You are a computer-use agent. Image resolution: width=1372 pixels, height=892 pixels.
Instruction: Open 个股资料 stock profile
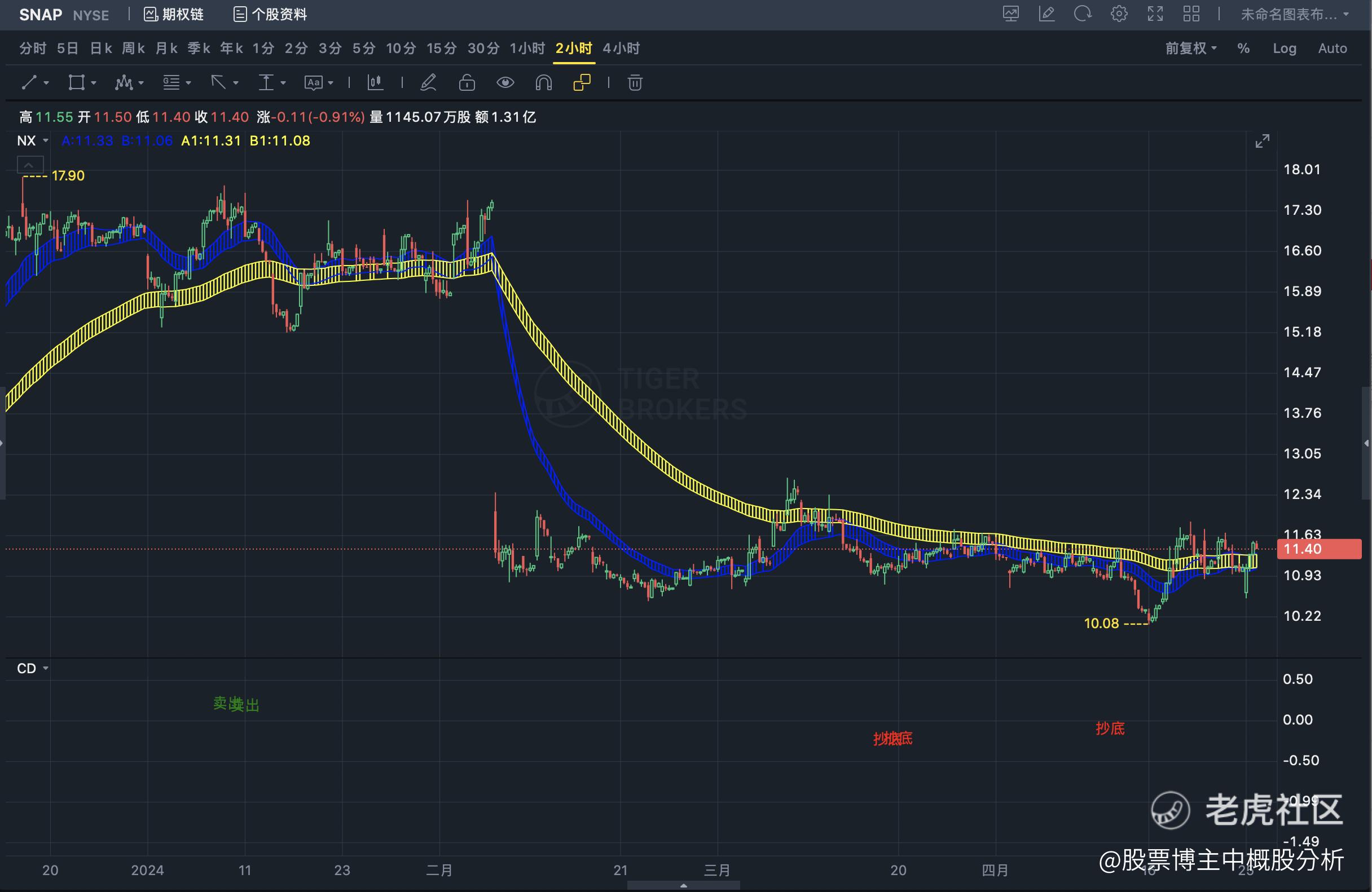click(270, 15)
